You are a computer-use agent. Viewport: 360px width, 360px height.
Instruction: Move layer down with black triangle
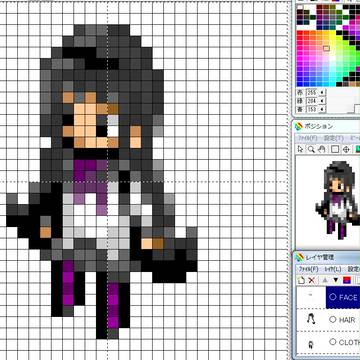click(x=336, y=280)
